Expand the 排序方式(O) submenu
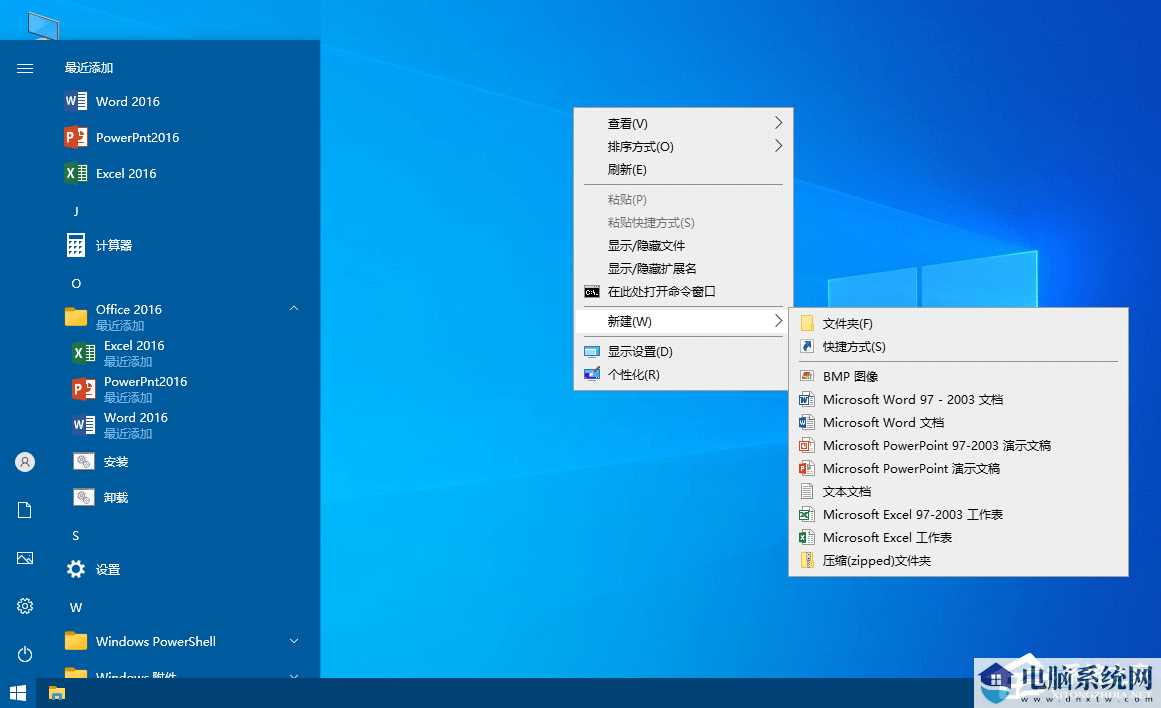 click(x=683, y=146)
